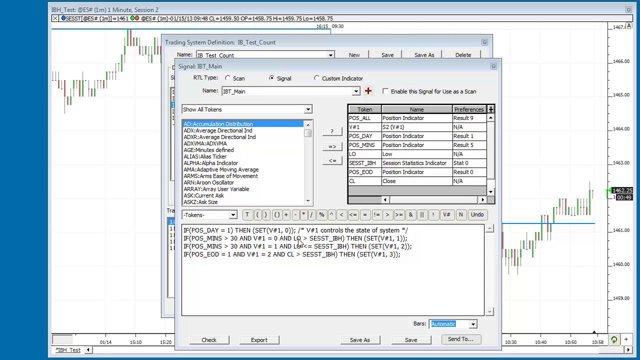The height and width of the screenshot is (360, 640).
Task: Click down arrow of token table vertical scrollbar
Action: click(491, 191)
